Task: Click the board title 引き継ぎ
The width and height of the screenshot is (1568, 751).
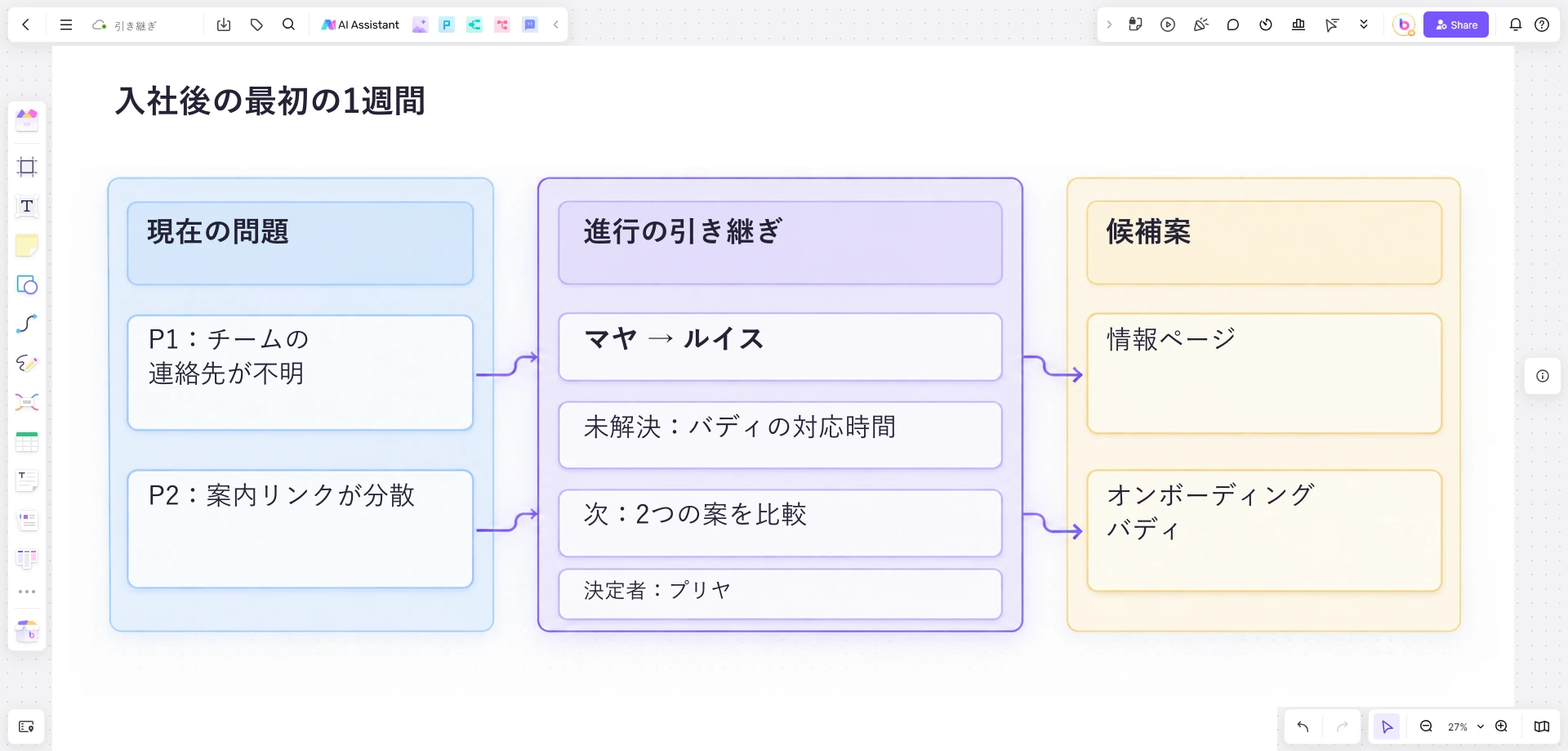Action: 135,25
